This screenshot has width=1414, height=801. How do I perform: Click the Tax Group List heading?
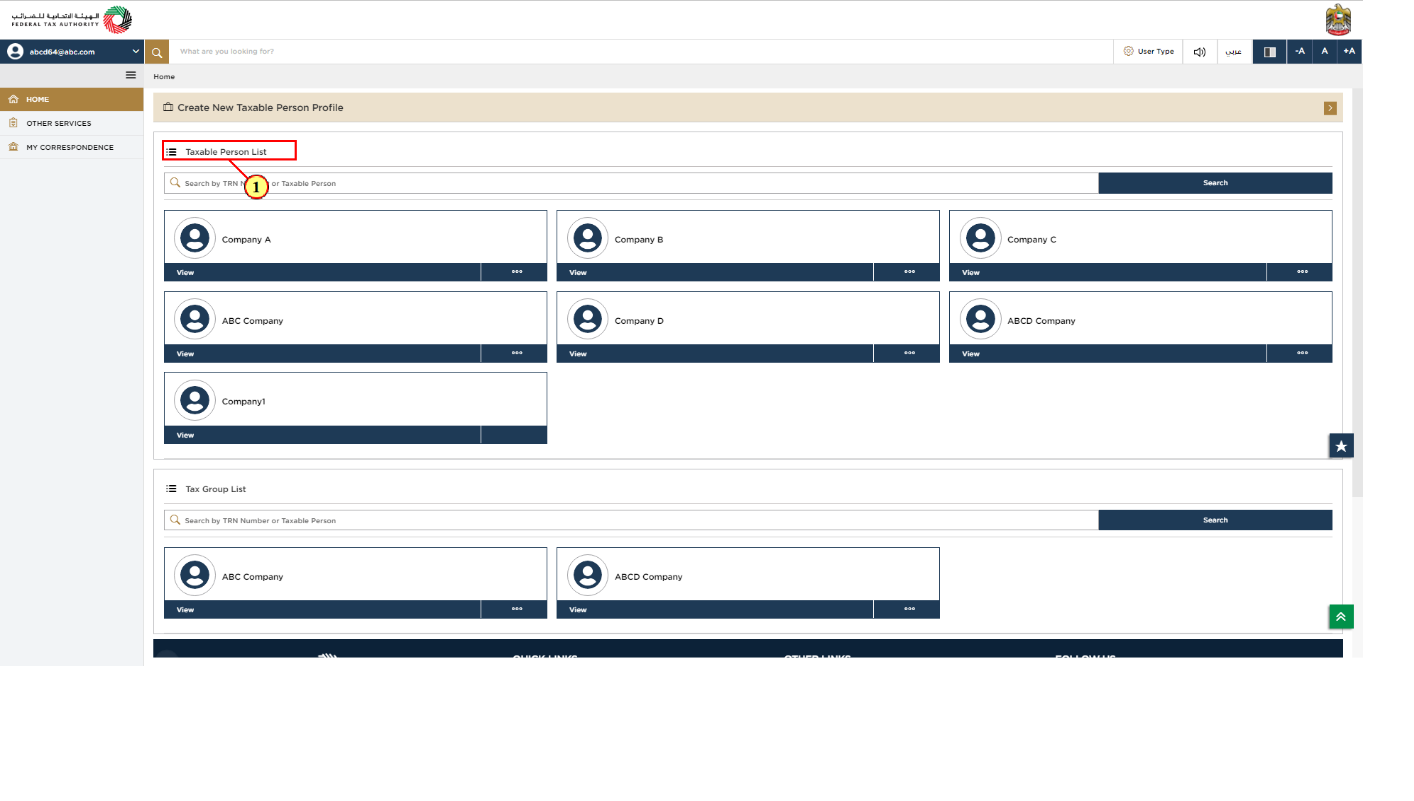(x=215, y=489)
